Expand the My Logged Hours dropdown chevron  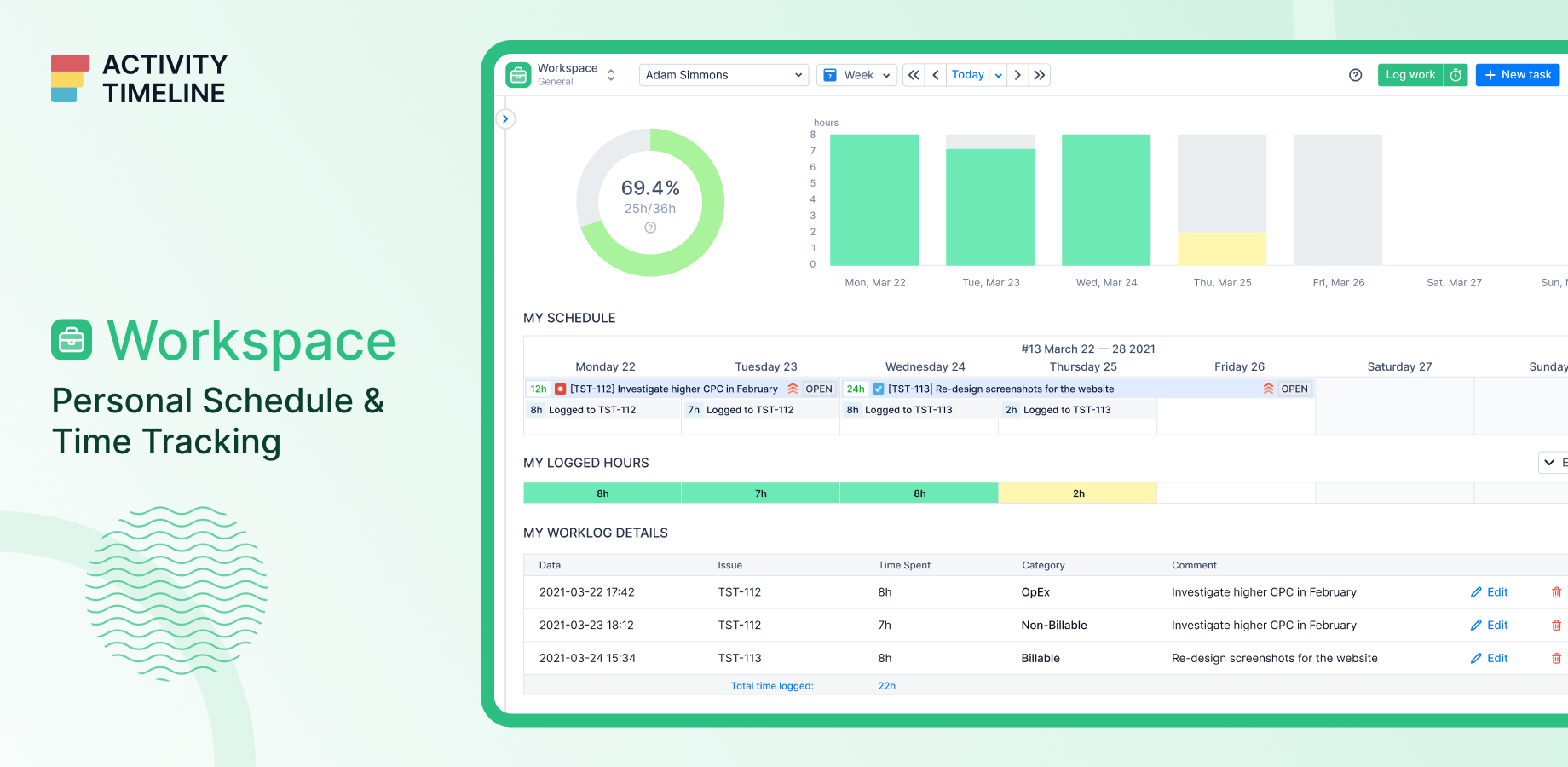(1549, 463)
